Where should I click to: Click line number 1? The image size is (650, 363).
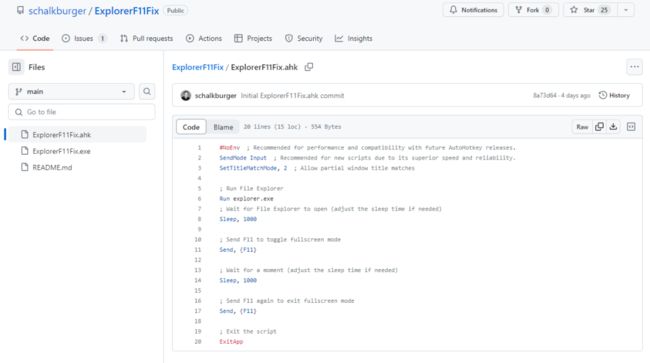pos(199,148)
